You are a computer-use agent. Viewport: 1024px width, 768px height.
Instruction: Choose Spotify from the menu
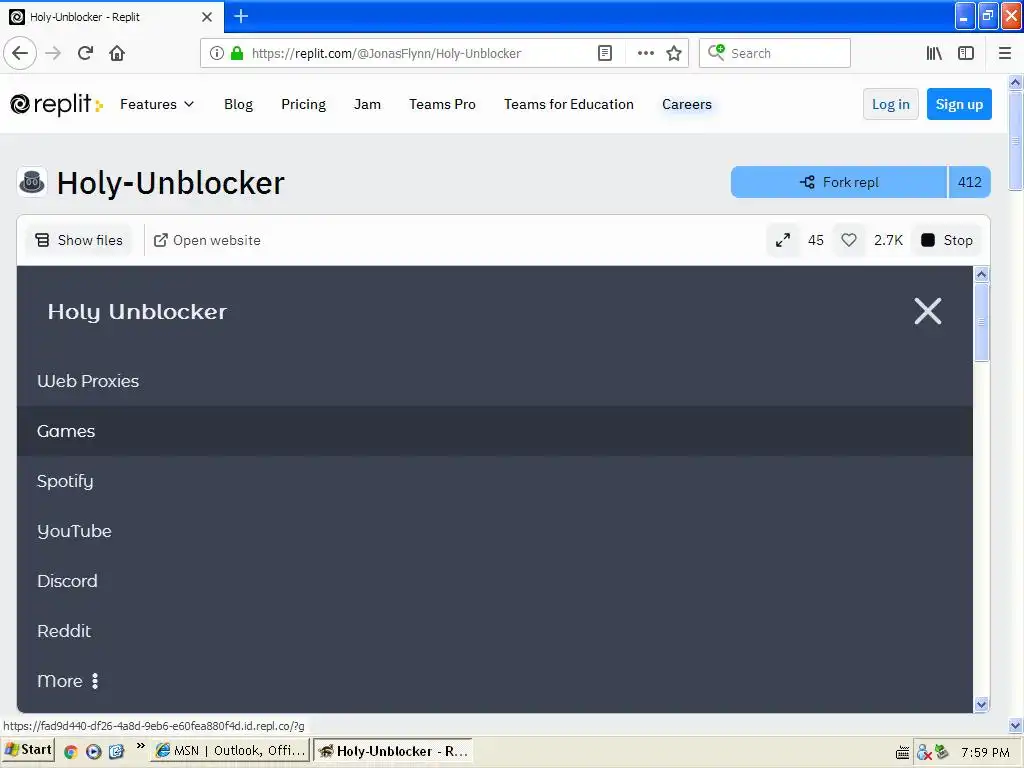click(494, 481)
